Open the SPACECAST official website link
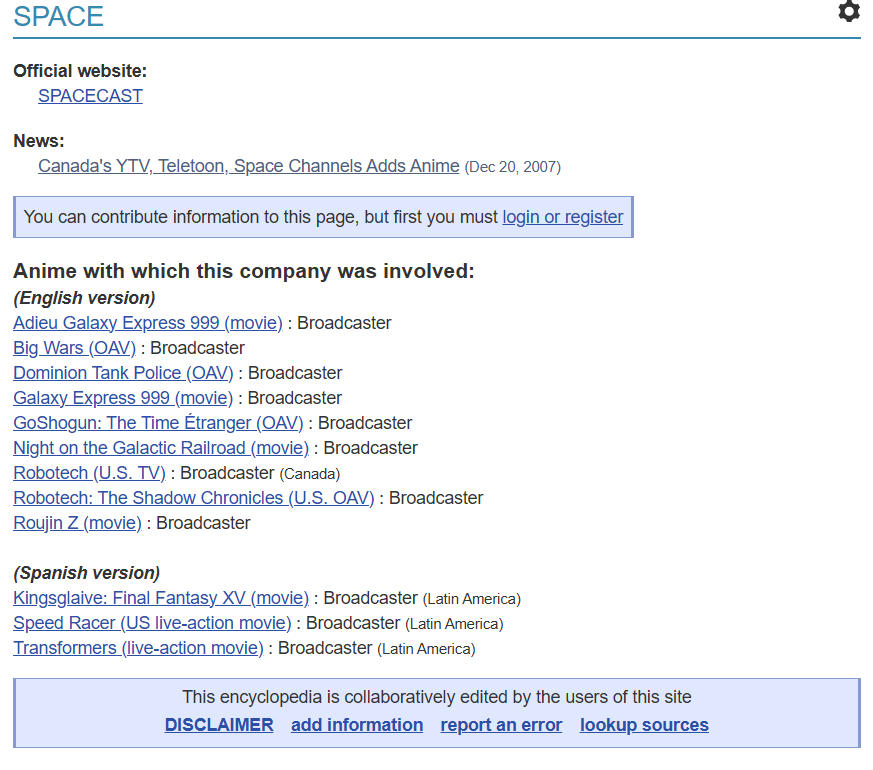873x770 pixels. coord(90,96)
